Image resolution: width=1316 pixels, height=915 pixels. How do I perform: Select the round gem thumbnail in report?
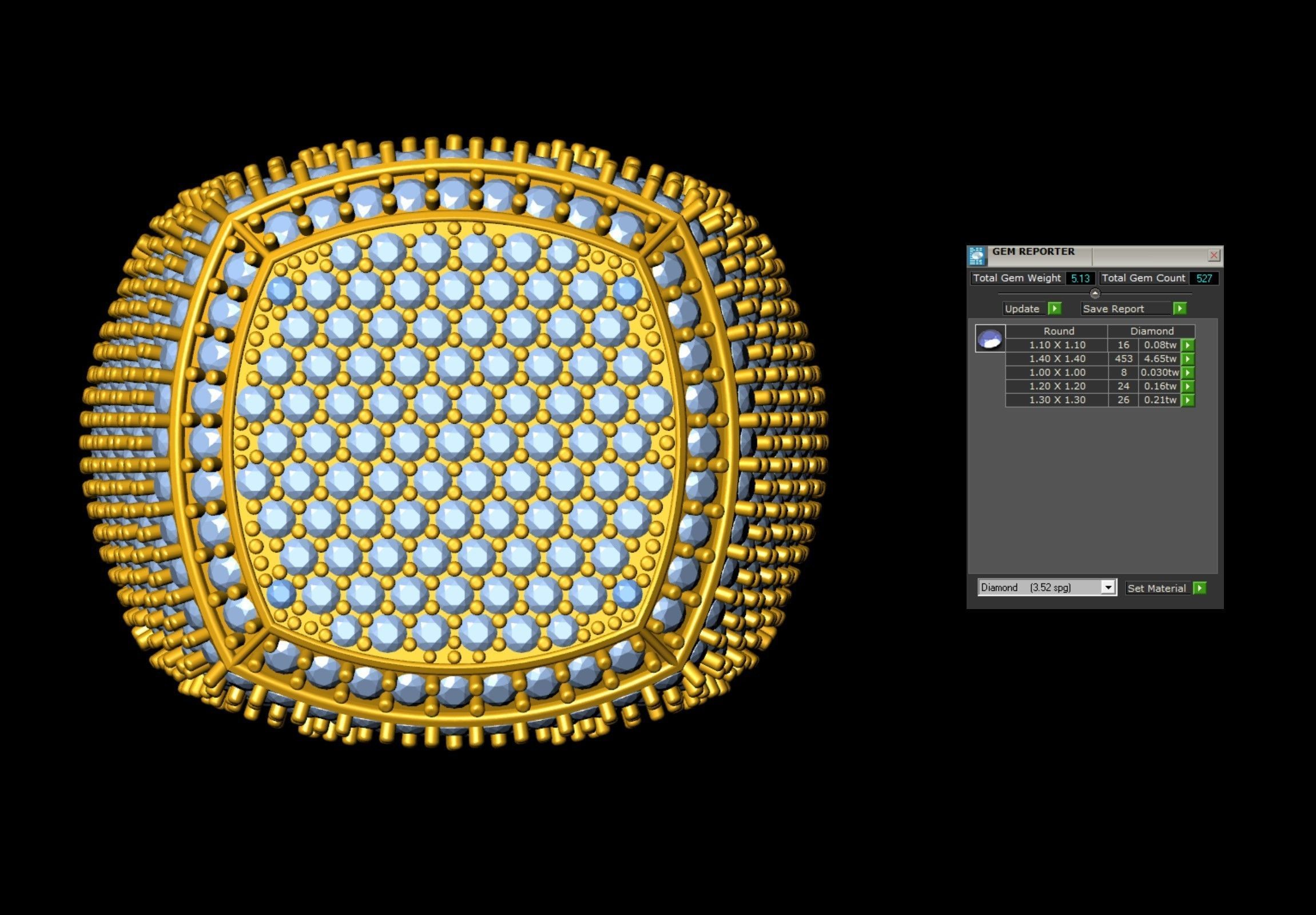tap(990, 339)
